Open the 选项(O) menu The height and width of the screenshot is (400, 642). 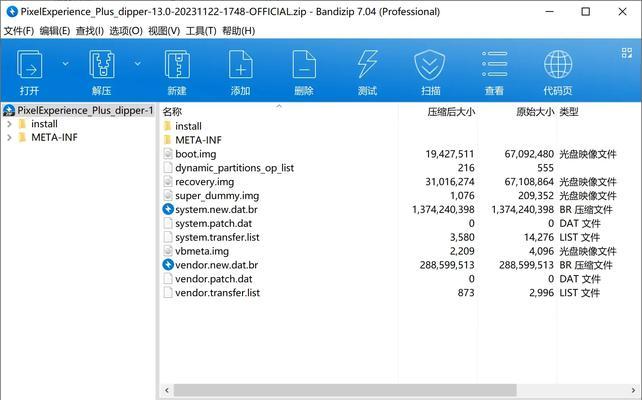pyautogui.click(x=126, y=31)
